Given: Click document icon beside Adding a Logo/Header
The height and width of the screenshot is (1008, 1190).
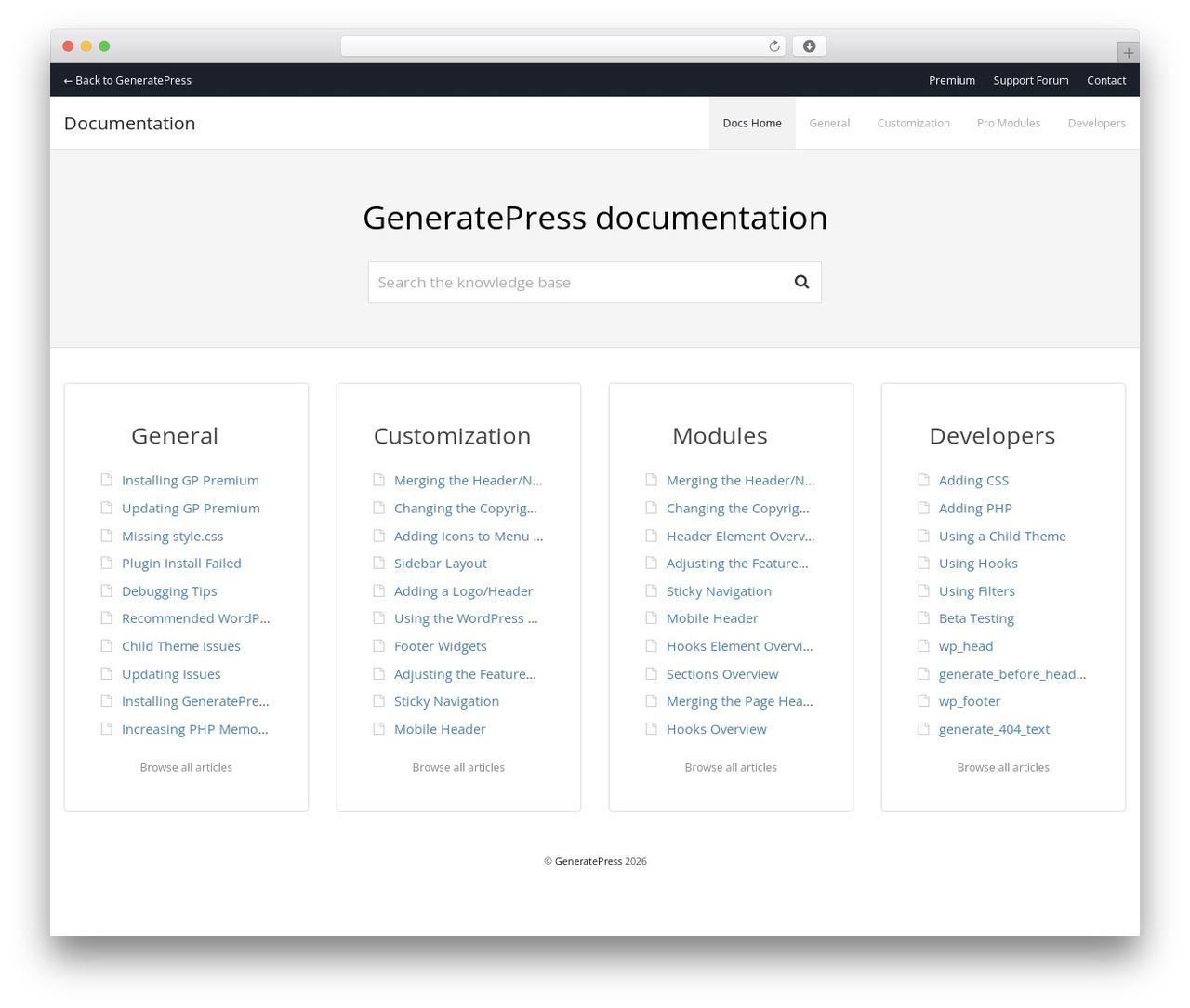Looking at the screenshot, I should pos(378,590).
